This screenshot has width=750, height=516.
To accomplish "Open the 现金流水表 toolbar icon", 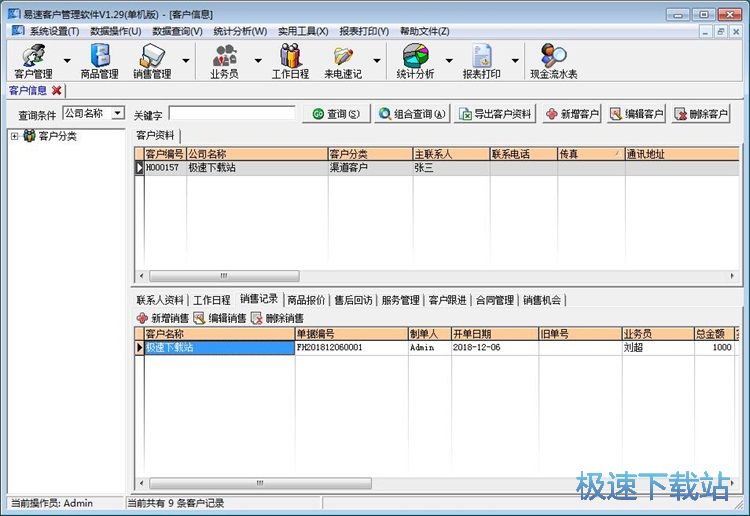I will coord(553,61).
